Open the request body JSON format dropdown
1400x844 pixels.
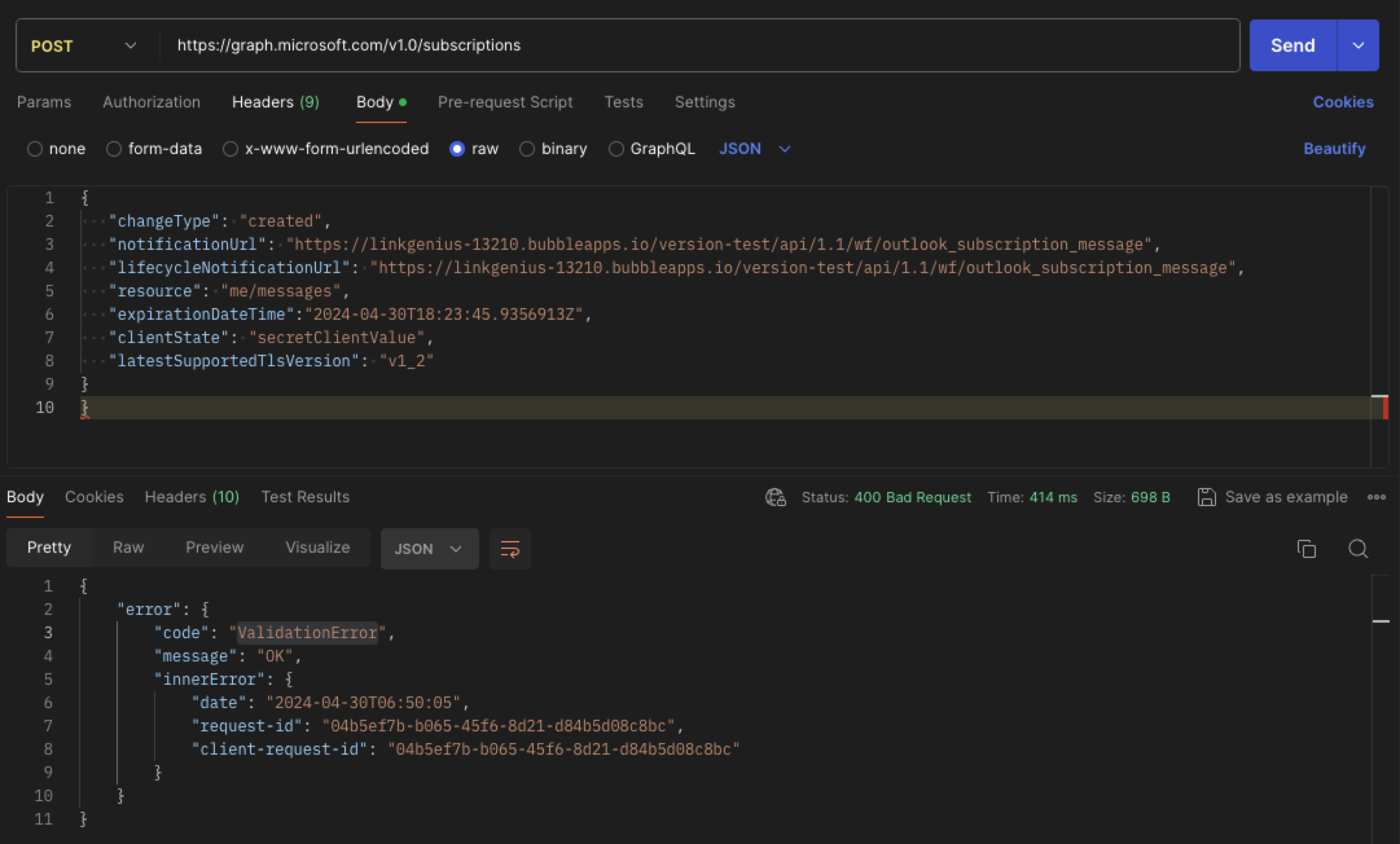coord(755,149)
